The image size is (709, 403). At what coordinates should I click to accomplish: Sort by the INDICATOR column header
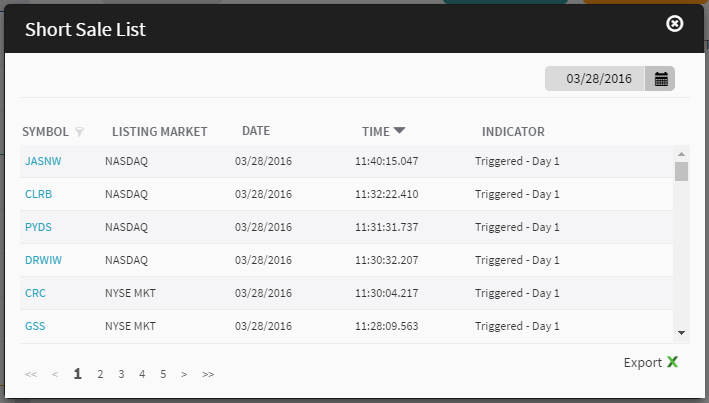[x=513, y=132]
